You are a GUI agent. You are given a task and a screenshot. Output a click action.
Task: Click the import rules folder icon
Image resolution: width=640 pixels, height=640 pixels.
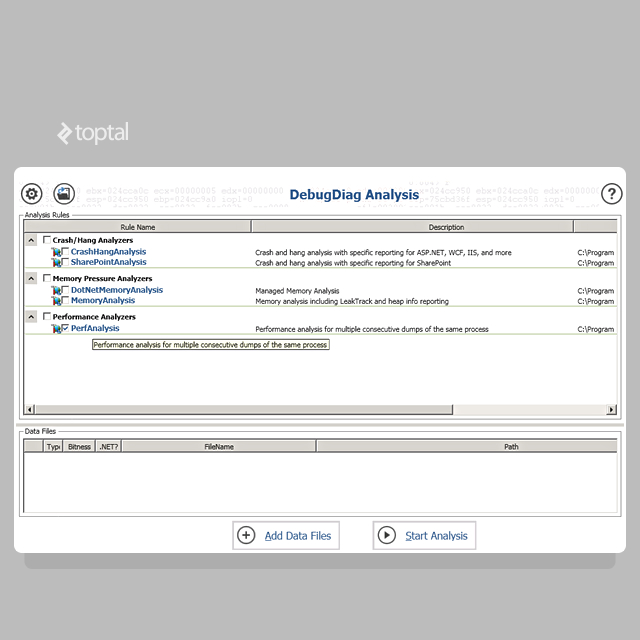pos(64,193)
